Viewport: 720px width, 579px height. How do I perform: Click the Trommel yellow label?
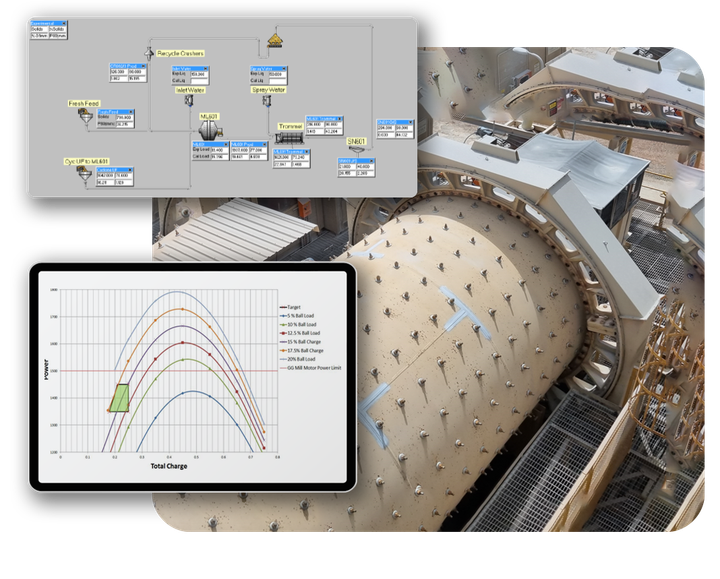pos(291,126)
